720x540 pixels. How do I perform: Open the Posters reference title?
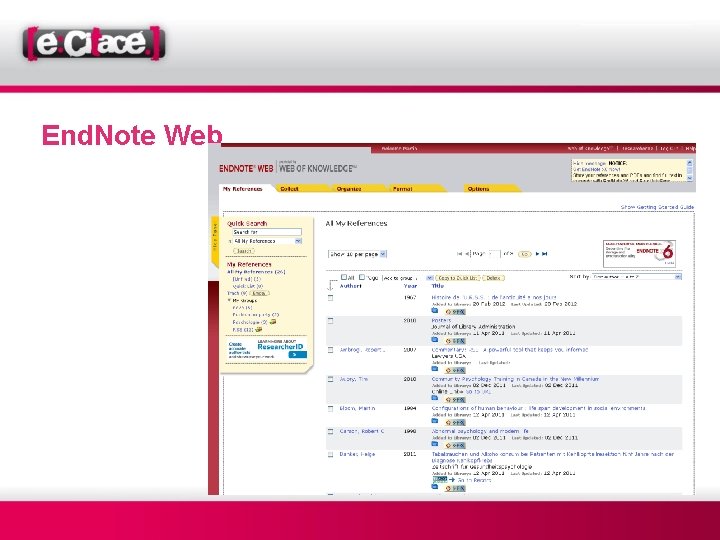tap(441, 321)
